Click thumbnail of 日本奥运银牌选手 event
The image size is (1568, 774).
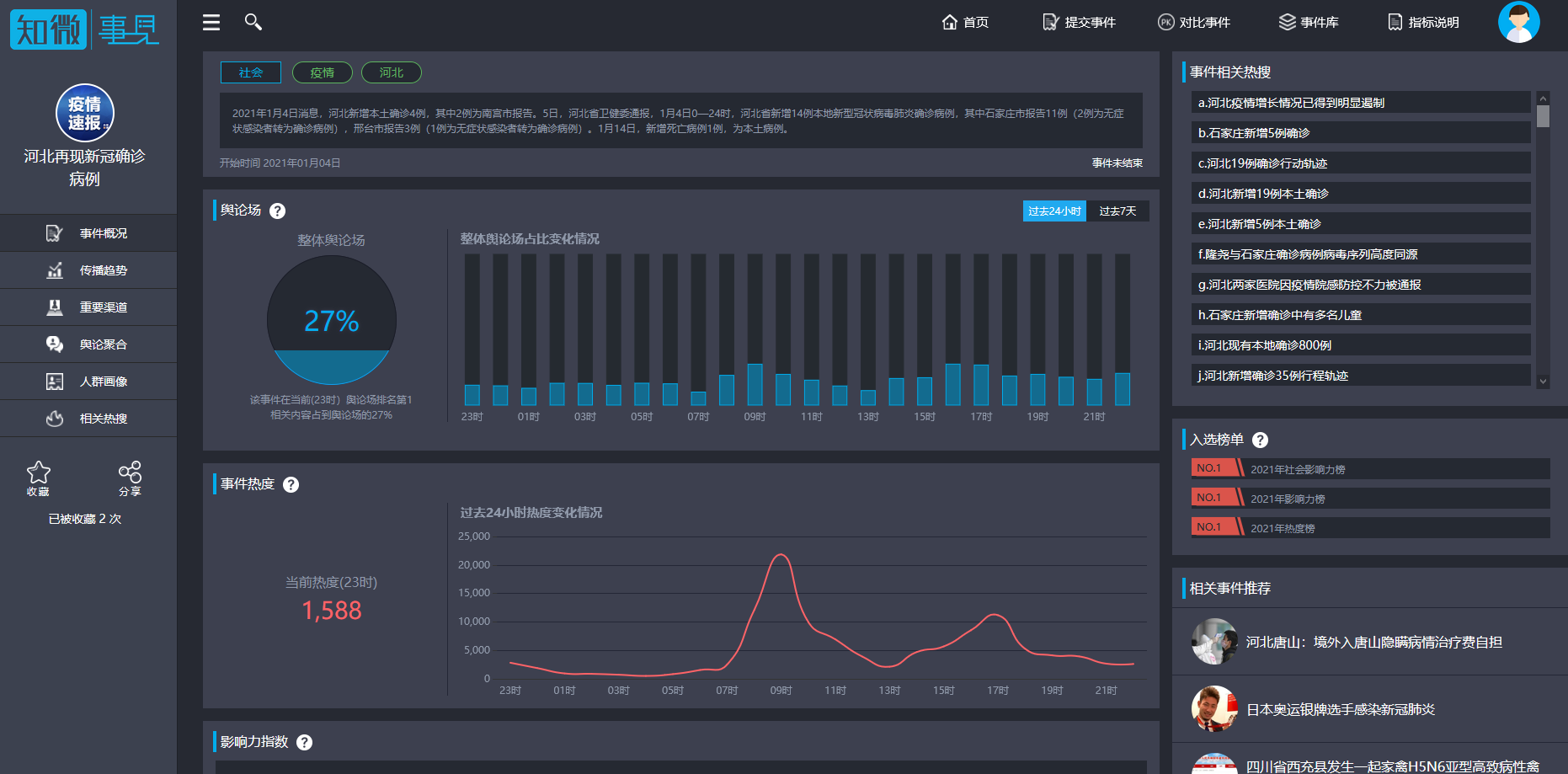(1214, 709)
